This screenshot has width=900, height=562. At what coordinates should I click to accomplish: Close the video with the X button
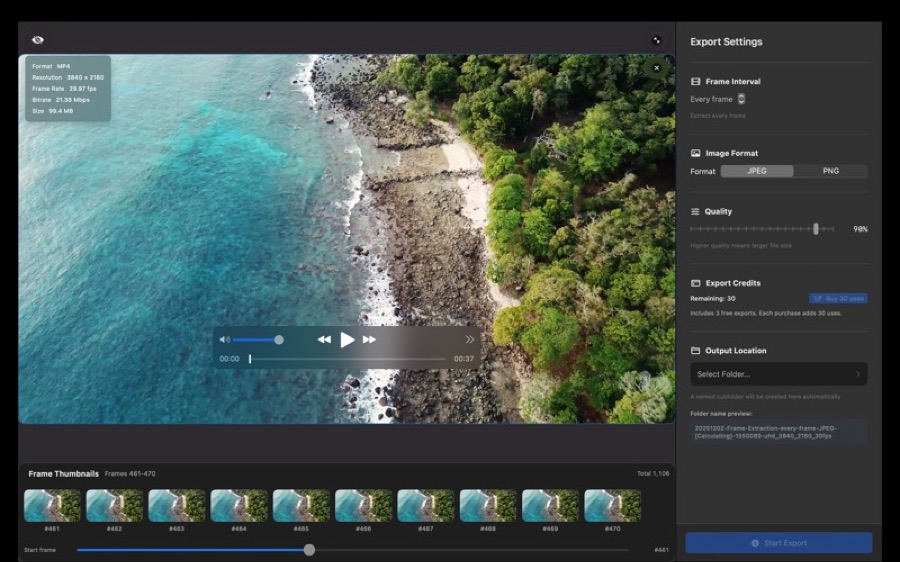(x=657, y=68)
